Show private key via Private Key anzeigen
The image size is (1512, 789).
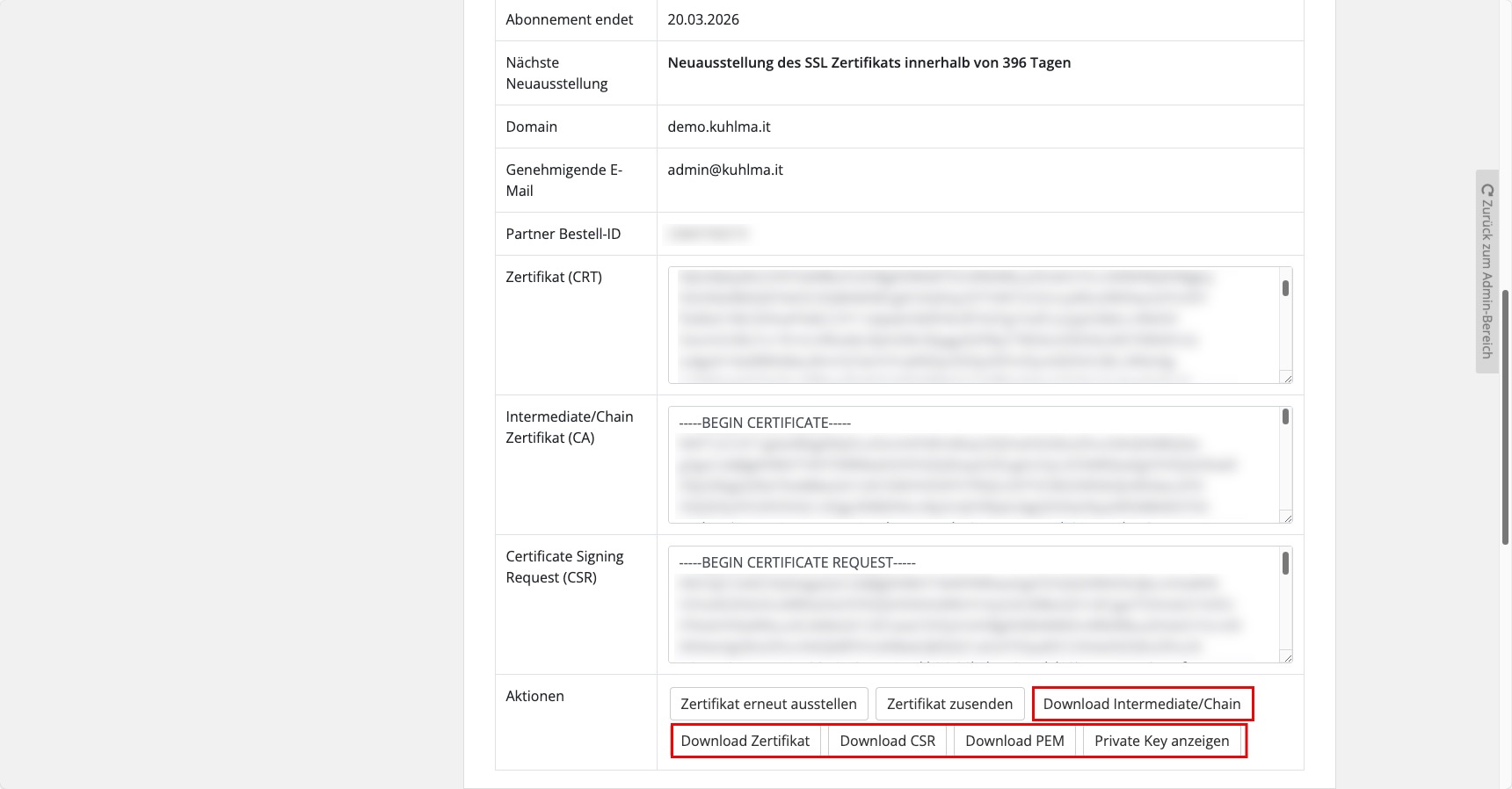coord(1162,741)
